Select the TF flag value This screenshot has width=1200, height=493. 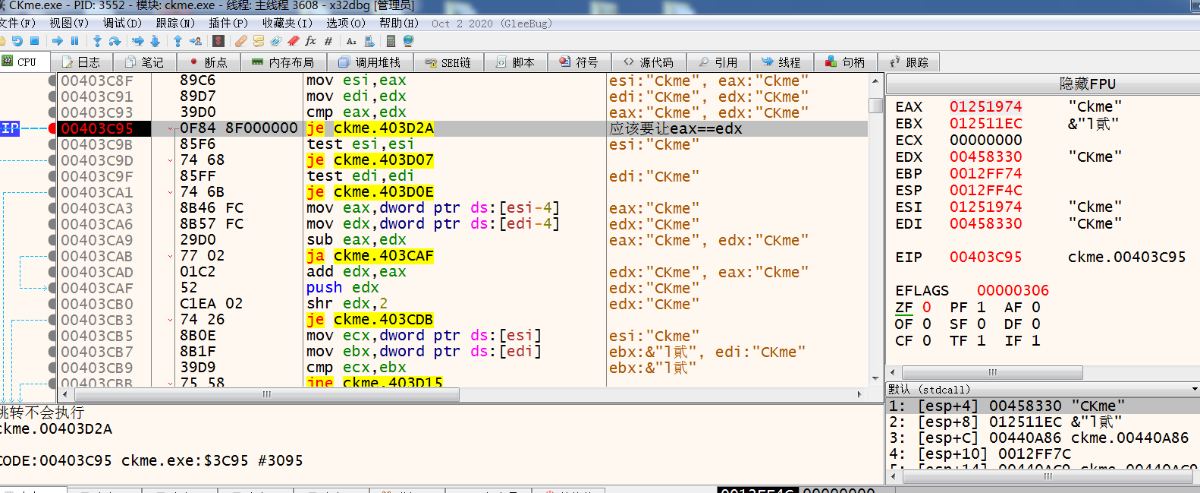coord(980,340)
